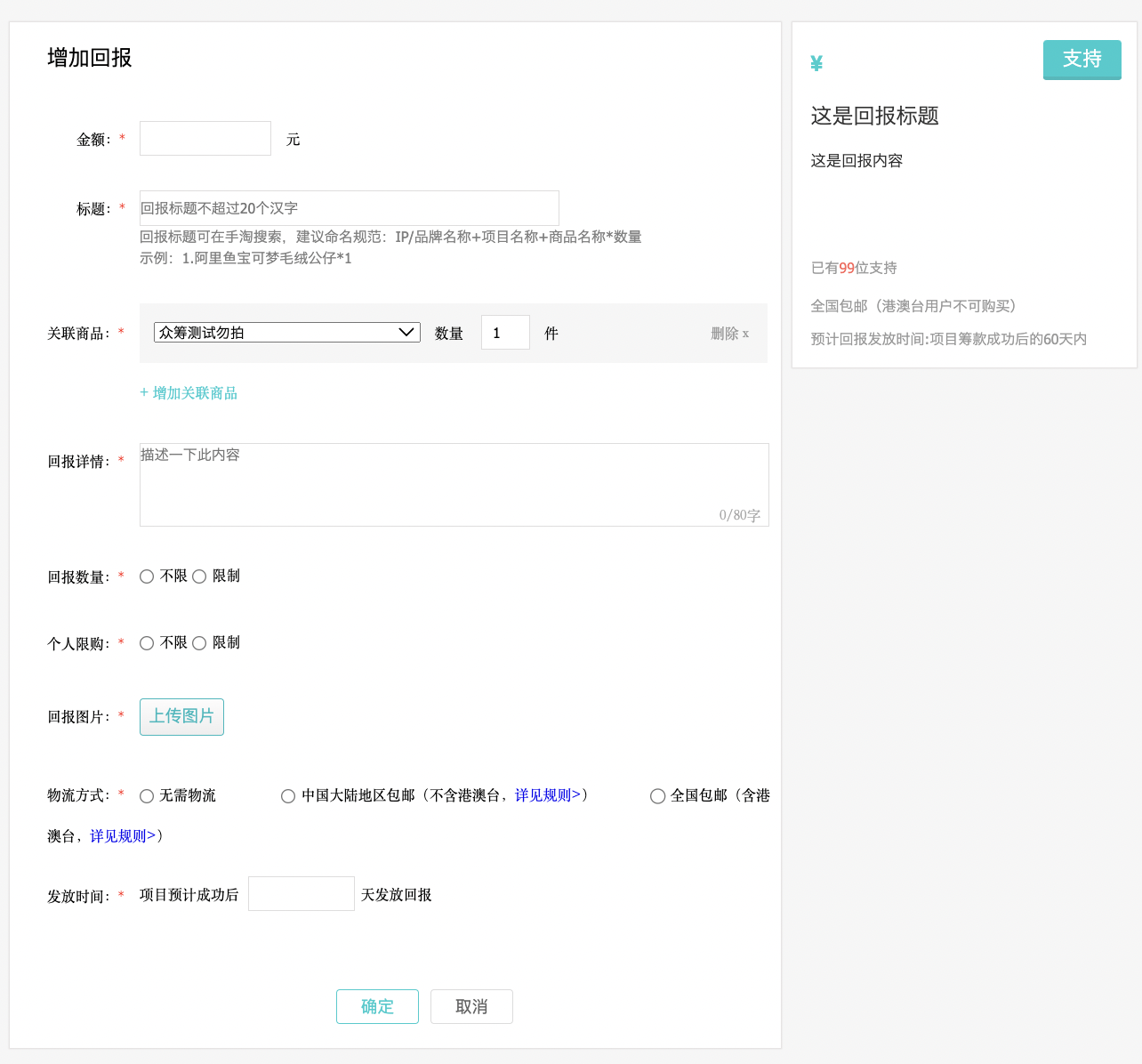This screenshot has height=1064, width=1142.
Task: Click the 金额 amount input field
Action: point(205,138)
